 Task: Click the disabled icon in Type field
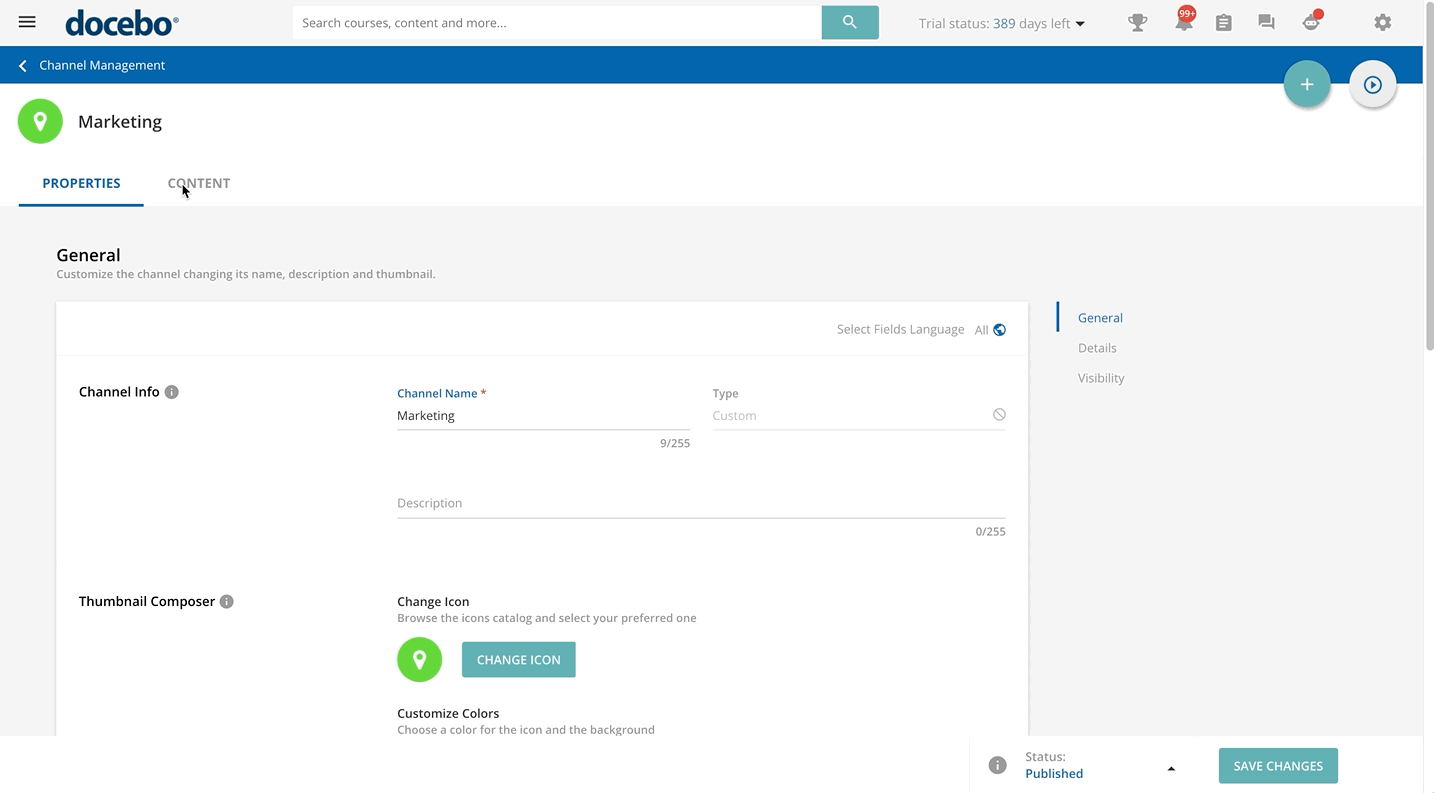click(999, 414)
